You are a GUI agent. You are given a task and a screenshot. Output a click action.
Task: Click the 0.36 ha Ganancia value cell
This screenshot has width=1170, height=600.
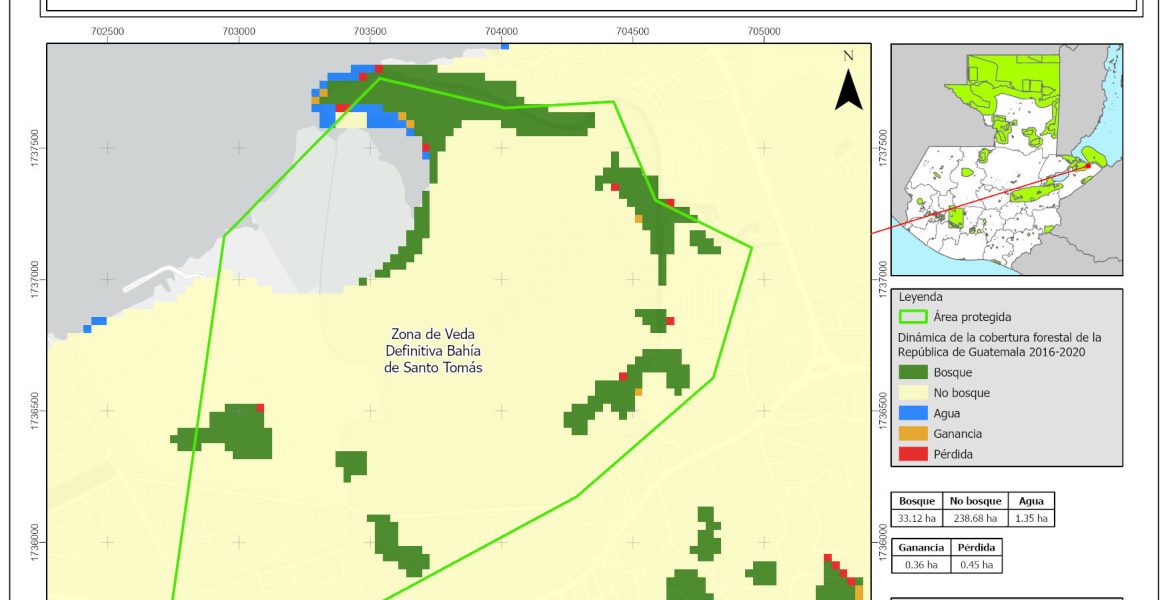[x=917, y=564]
